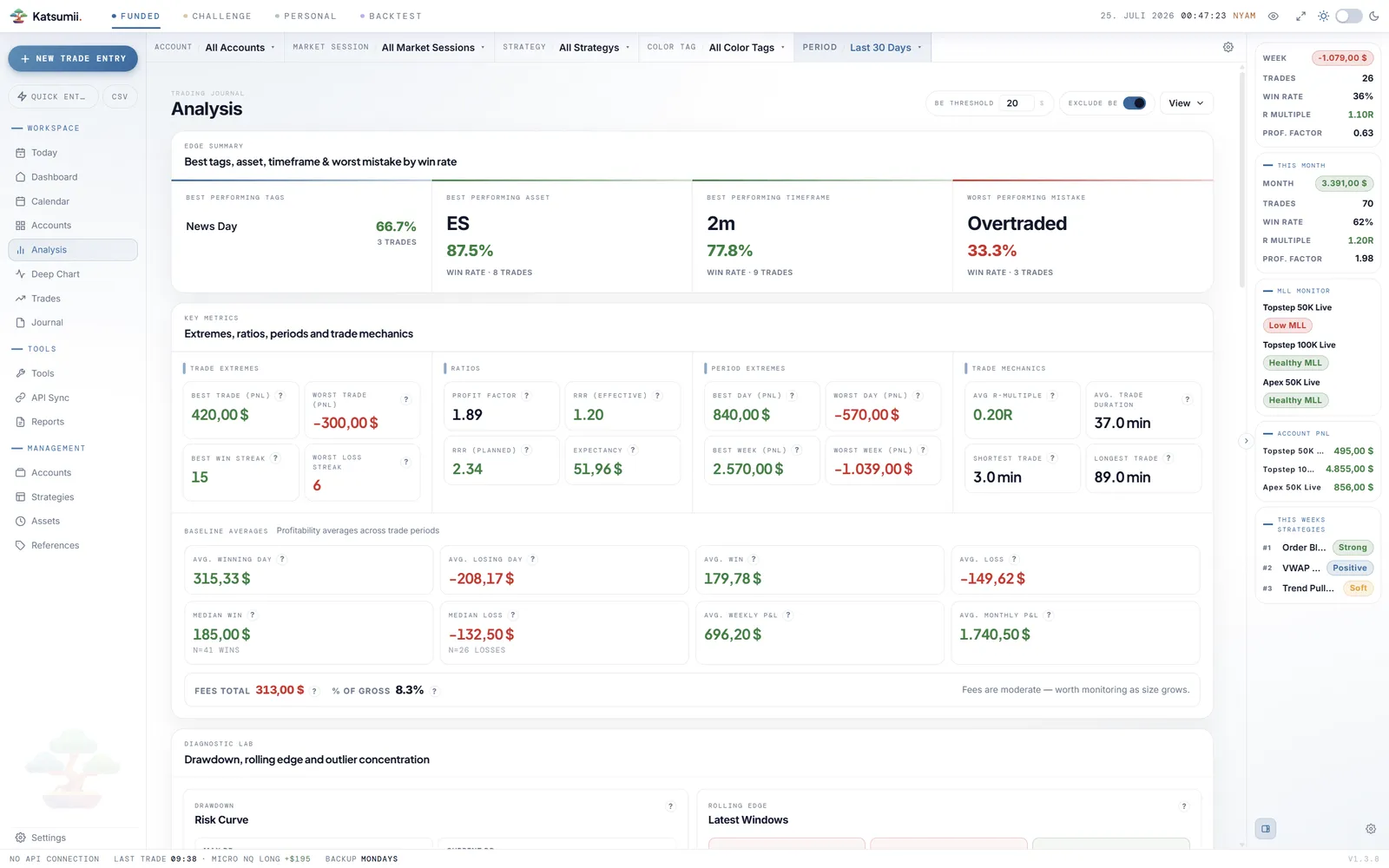Switch to the Backtest tab
The image size is (1389, 868).
coord(390,16)
